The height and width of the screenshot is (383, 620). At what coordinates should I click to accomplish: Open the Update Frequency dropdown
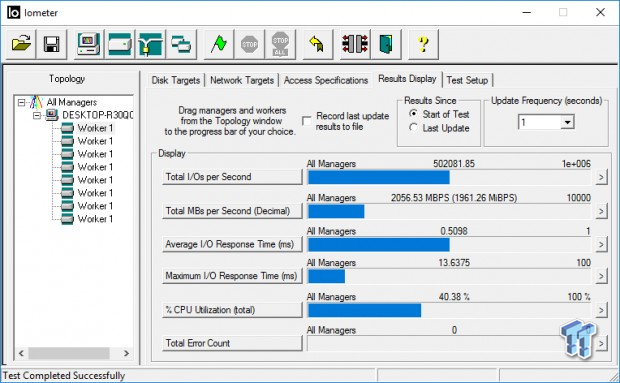click(x=567, y=122)
